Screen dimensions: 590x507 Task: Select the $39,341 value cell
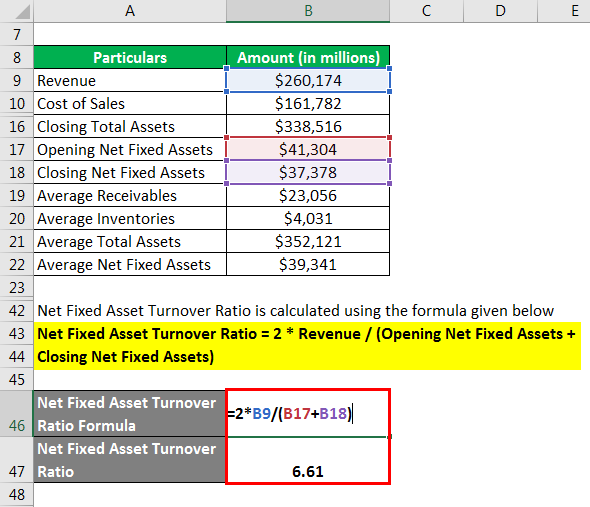308,264
